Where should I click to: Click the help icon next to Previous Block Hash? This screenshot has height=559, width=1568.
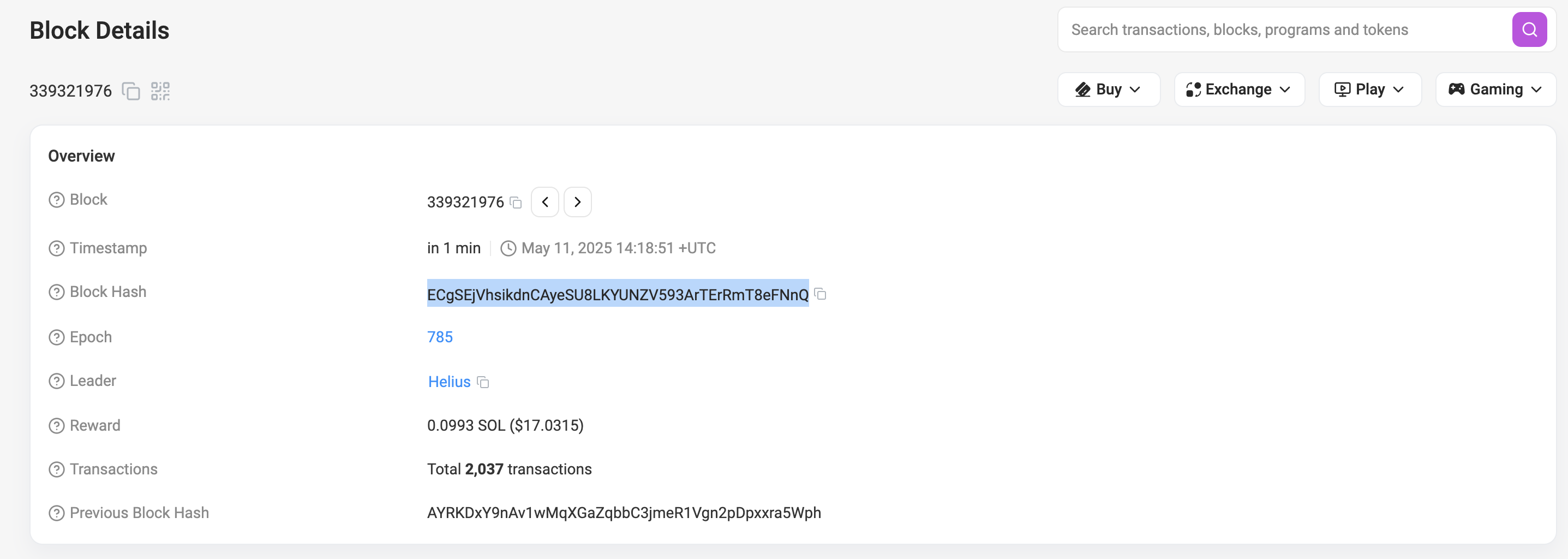pos(56,512)
